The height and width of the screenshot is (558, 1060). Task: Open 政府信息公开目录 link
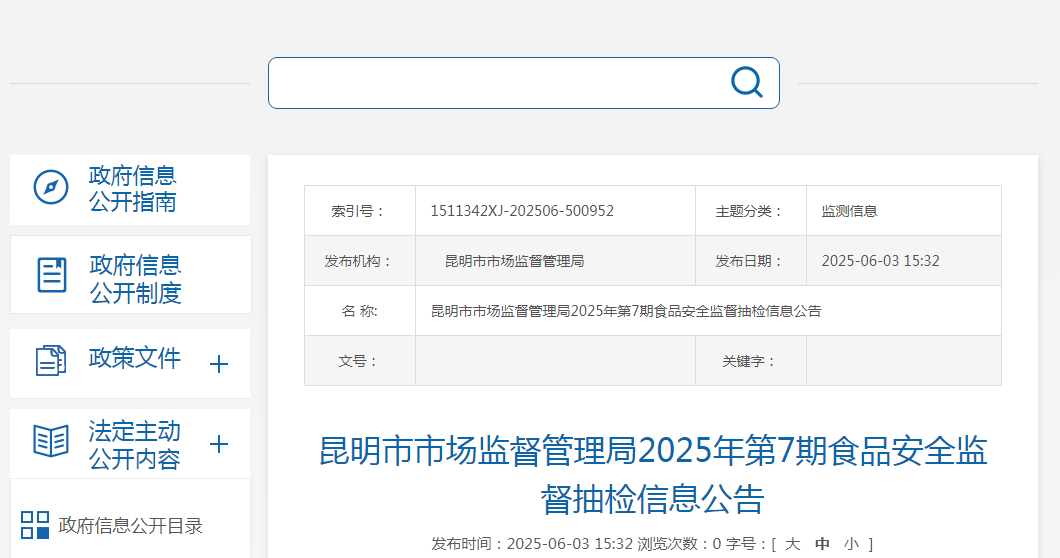click(x=130, y=526)
